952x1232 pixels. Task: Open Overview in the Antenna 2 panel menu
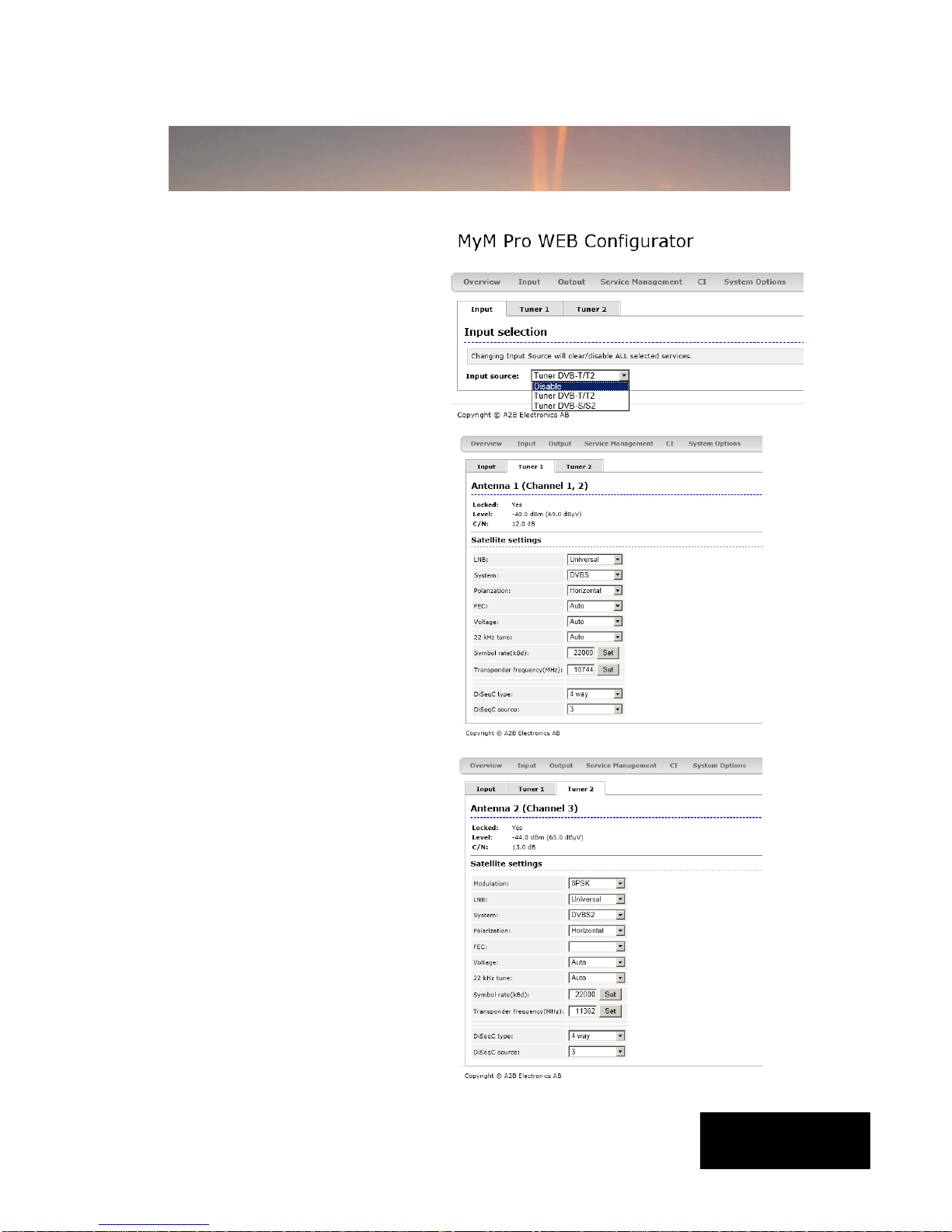[486, 766]
